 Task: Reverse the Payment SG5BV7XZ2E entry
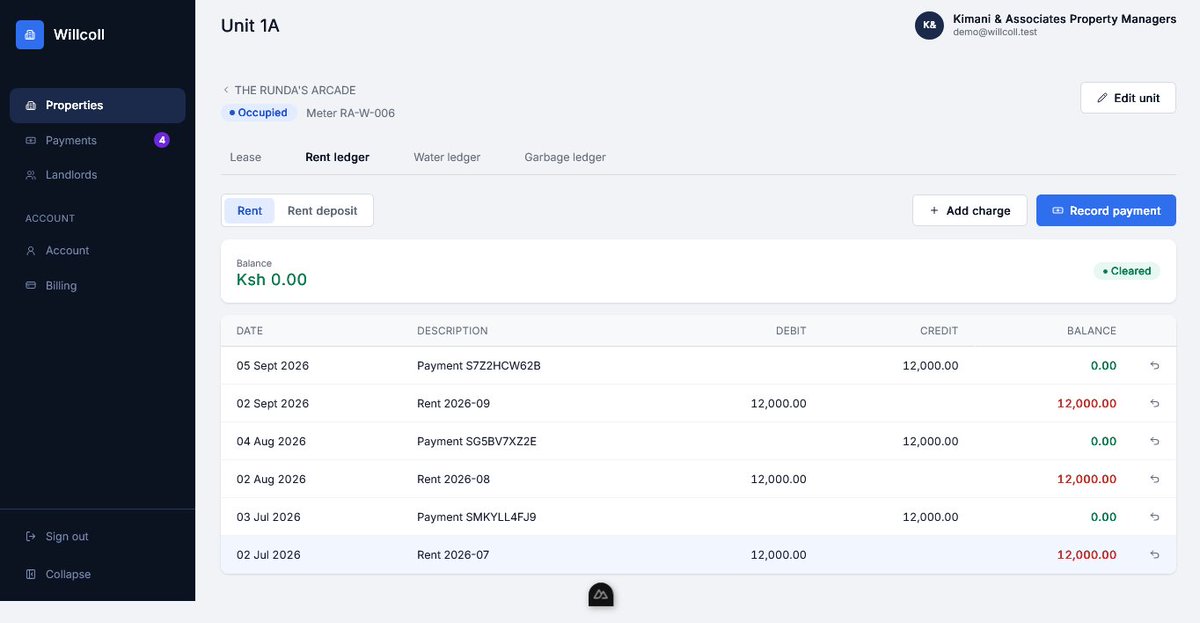click(1155, 441)
